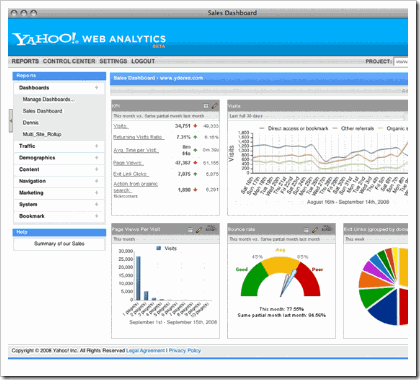
Task: Open the Settings menu
Action: (113, 61)
